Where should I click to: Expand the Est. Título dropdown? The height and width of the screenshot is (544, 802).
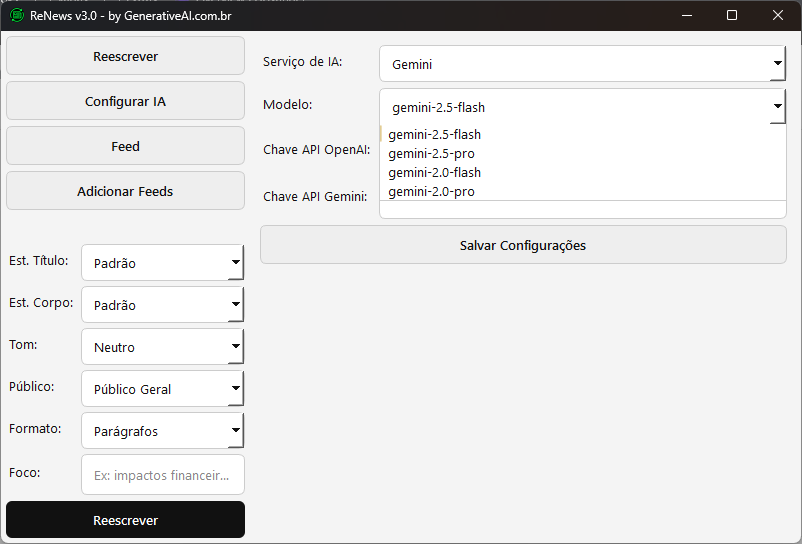tap(162, 264)
